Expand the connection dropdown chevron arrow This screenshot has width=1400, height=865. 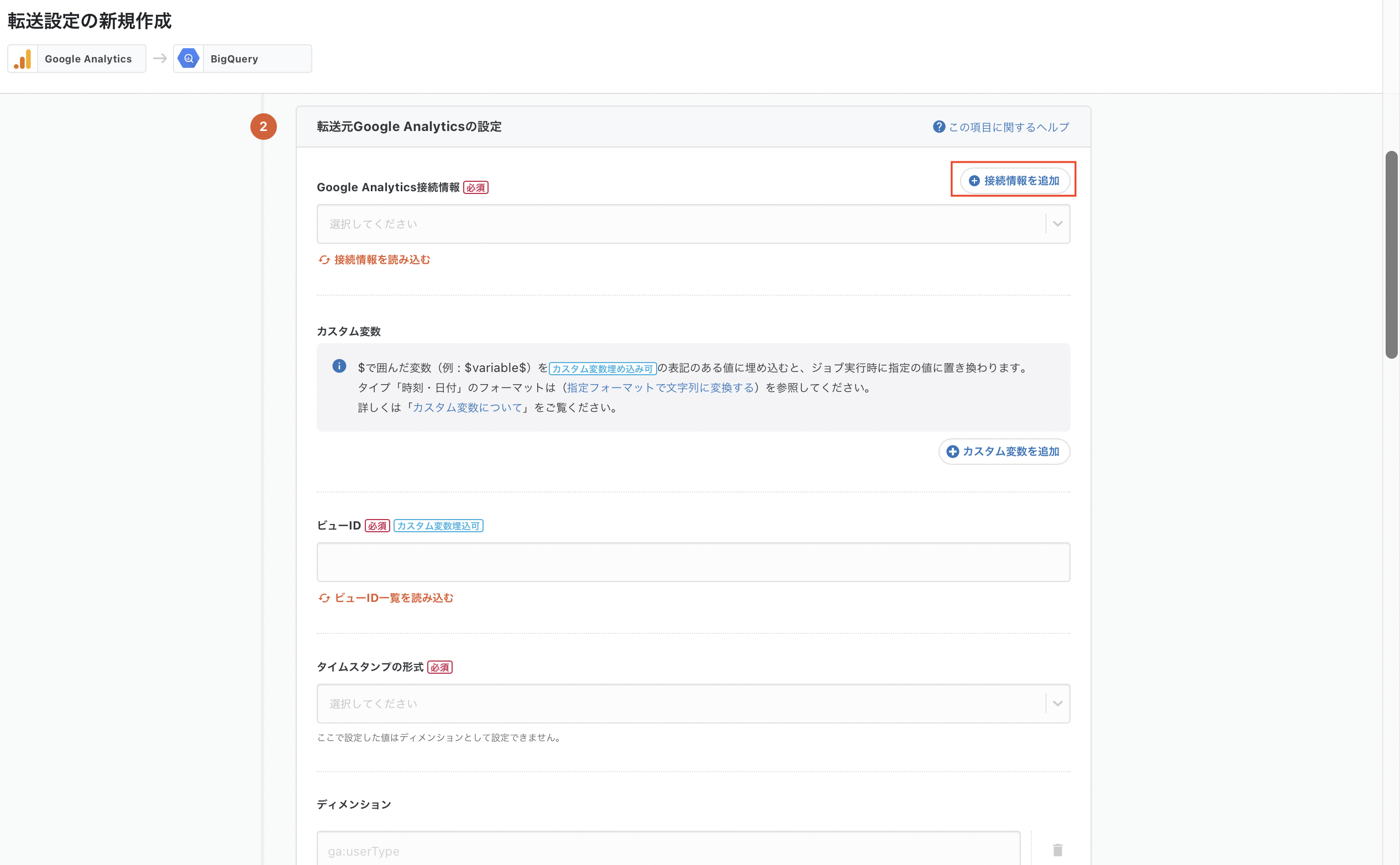(x=1057, y=224)
